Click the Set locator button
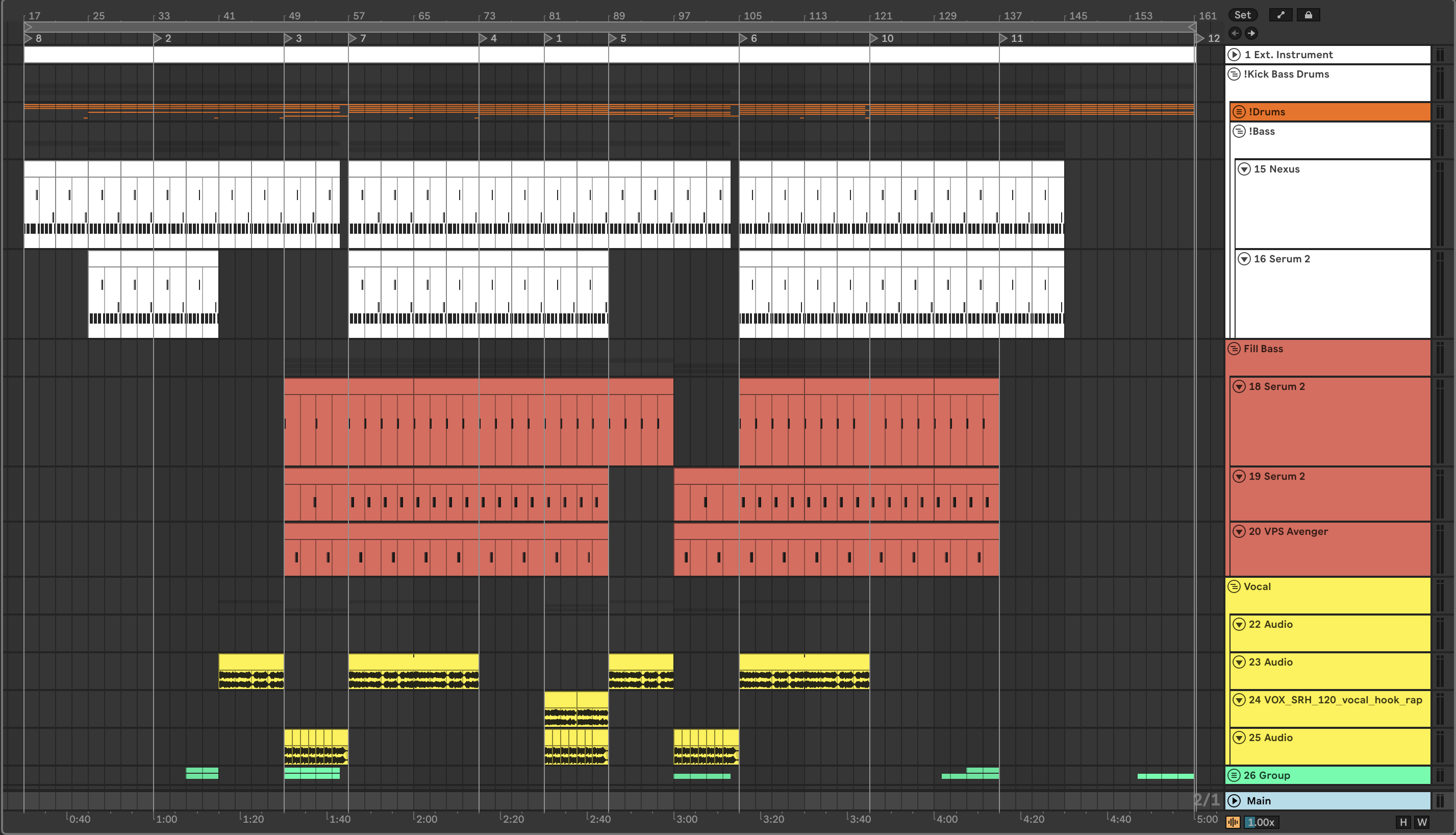This screenshot has width=1456, height=835. click(1242, 15)
